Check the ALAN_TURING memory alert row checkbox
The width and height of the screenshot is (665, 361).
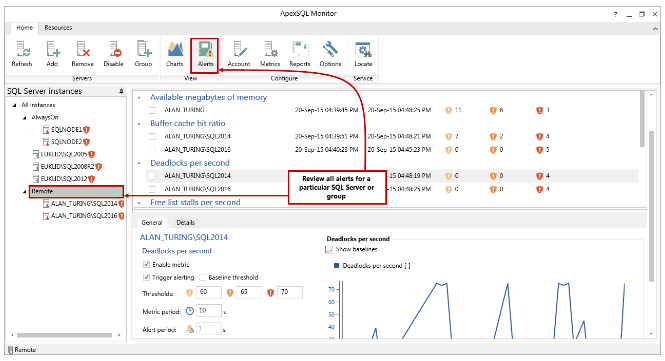(x=152, y=110)
